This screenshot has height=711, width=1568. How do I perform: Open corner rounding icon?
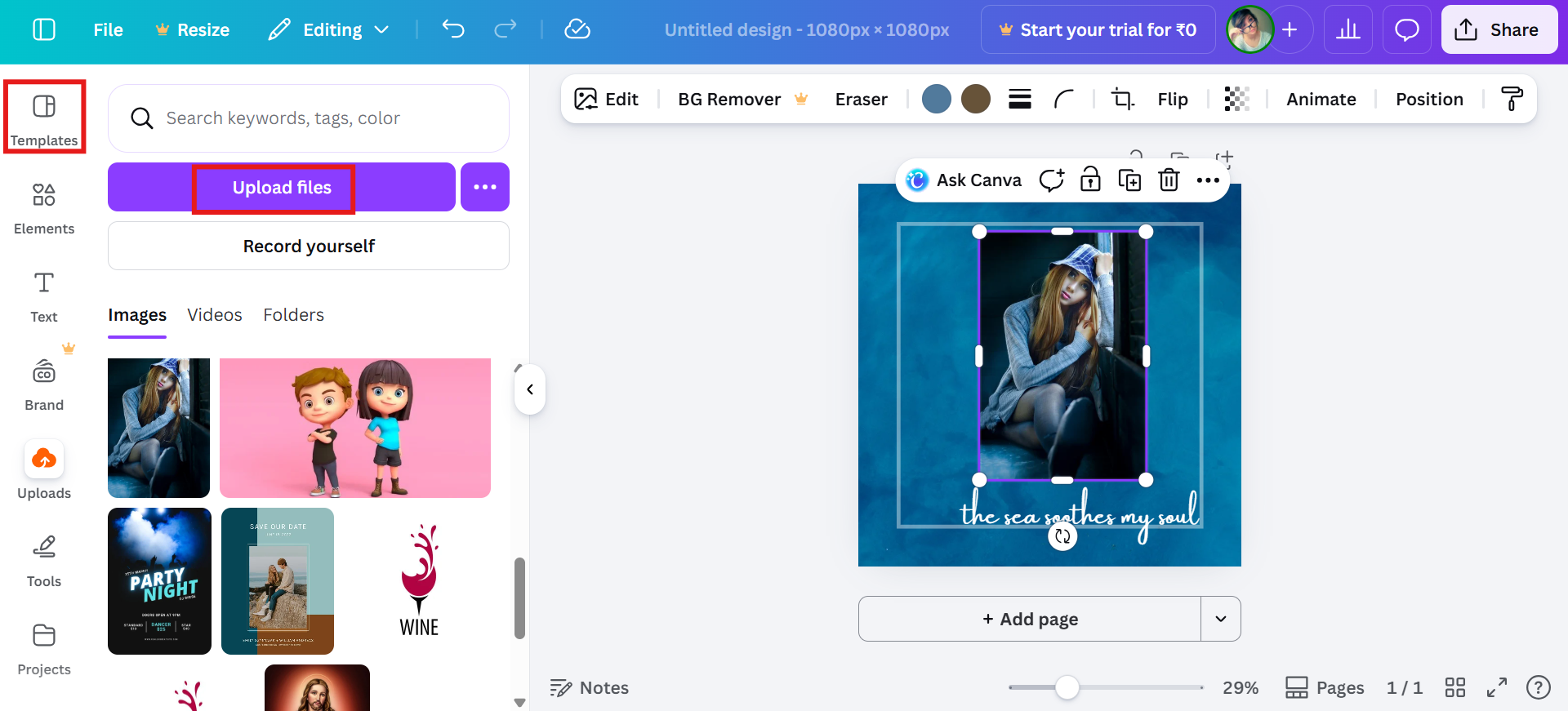tap(1063, 100)
